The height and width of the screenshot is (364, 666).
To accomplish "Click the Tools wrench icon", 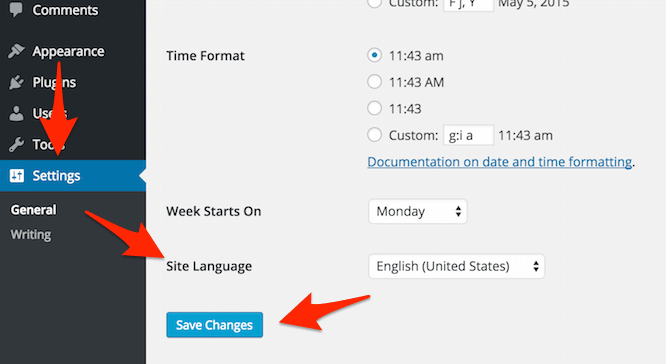I will coord(16,144).
